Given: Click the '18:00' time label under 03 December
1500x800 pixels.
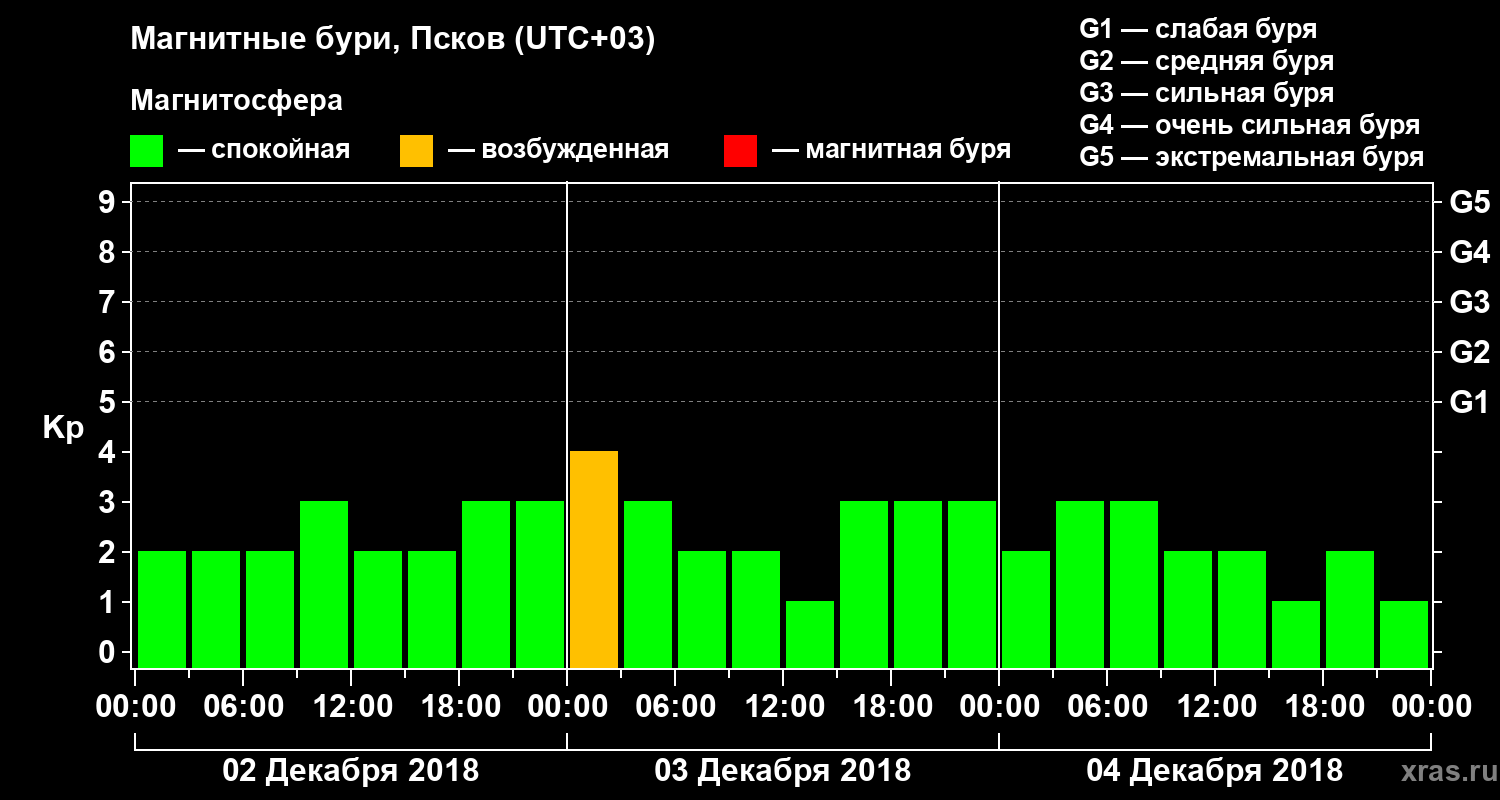Looking at the screenshot, I should tap(891, 707).
